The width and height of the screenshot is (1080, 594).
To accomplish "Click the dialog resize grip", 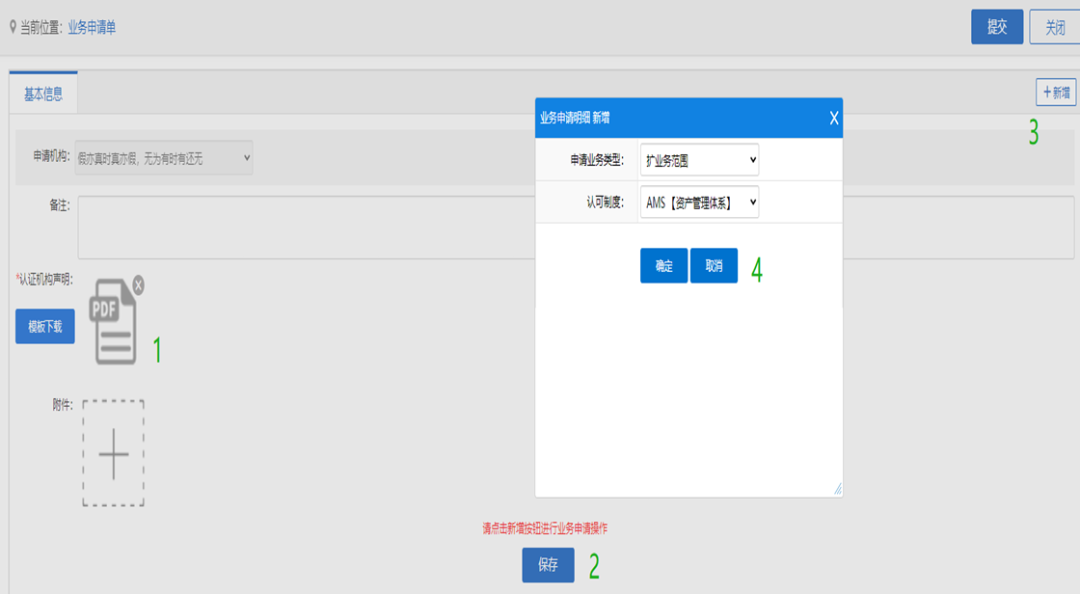I will (838, 489).
